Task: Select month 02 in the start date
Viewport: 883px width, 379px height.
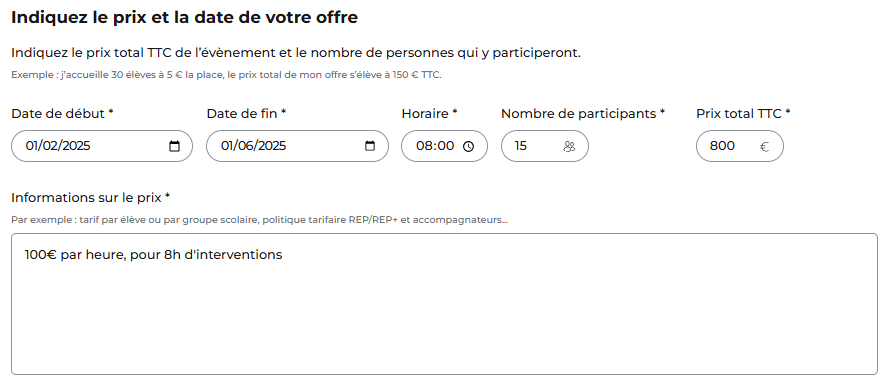Action: click(50, 146)
